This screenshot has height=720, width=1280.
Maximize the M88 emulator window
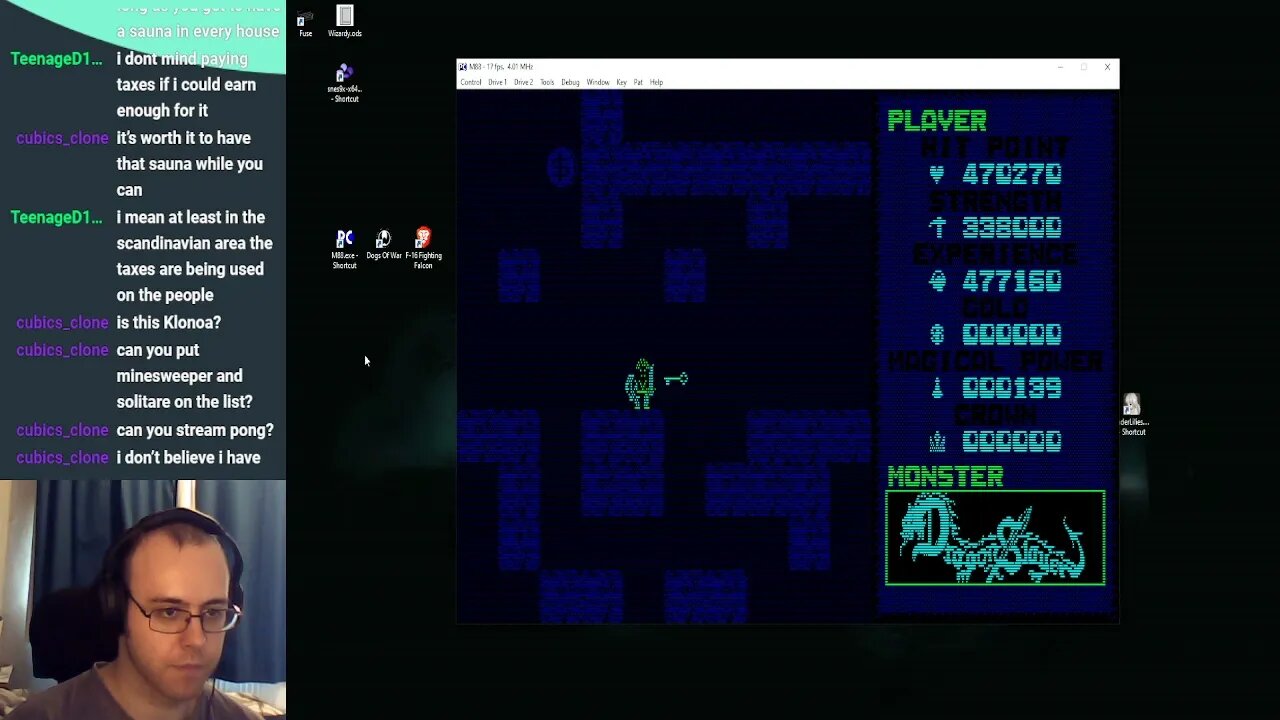tap(1083, 67)
